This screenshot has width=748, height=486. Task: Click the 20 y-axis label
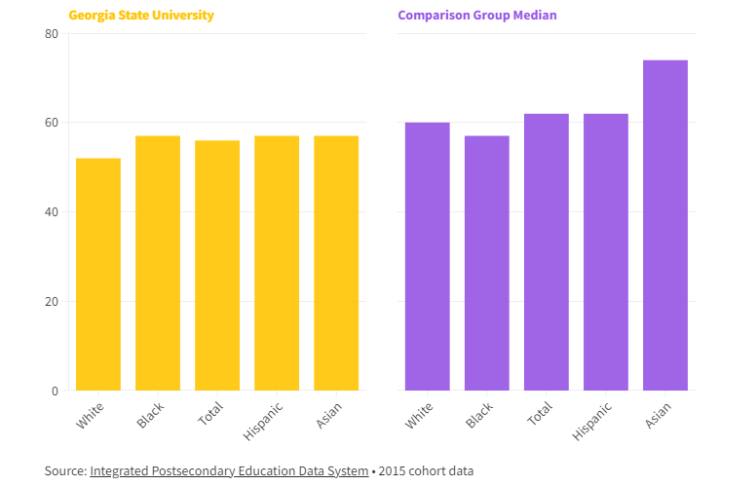tap(52, 302)
